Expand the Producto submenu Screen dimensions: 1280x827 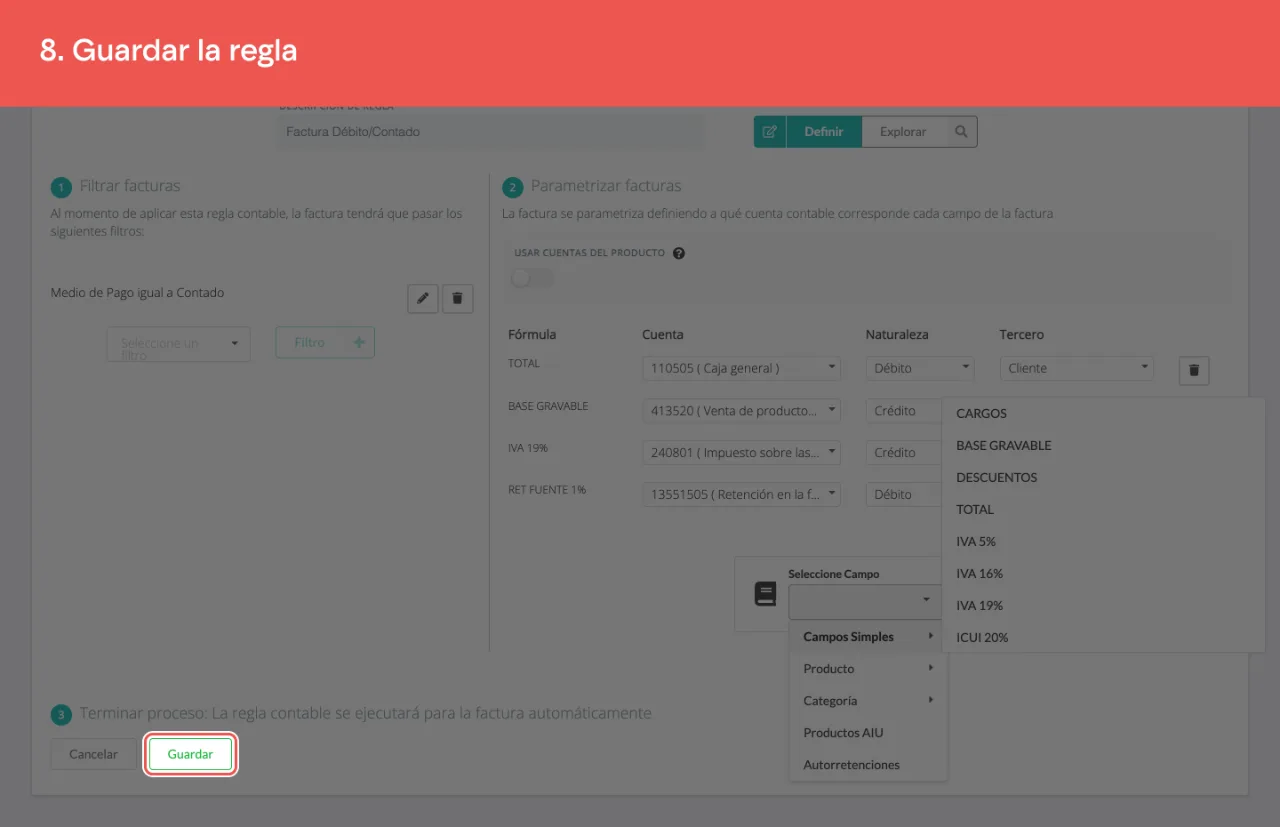tap(868, 669)
